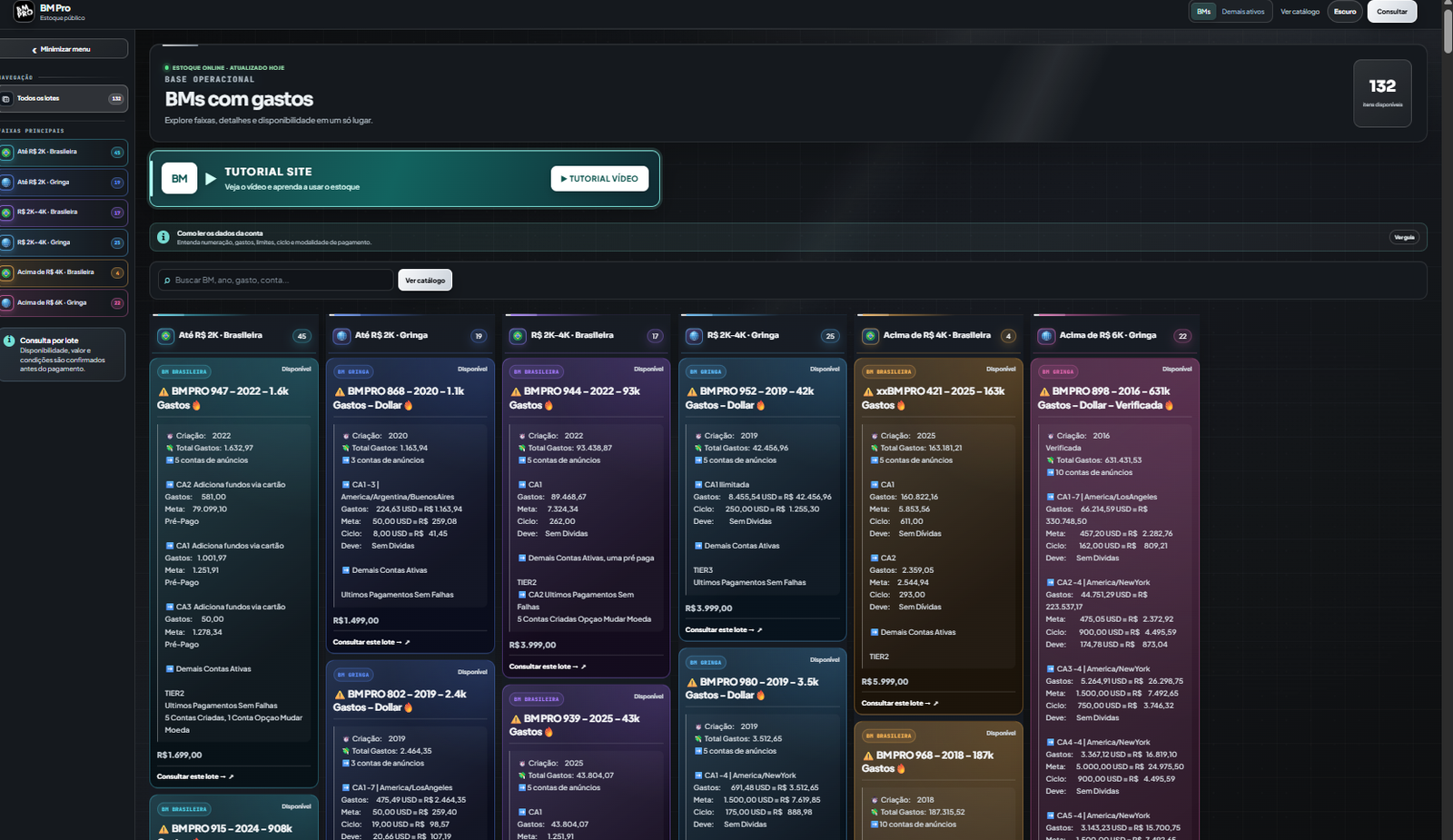Viewport: 1453px width, 840px height.
Task: Click the white BM badge in the tutorial banner
Action: (180, 179)
